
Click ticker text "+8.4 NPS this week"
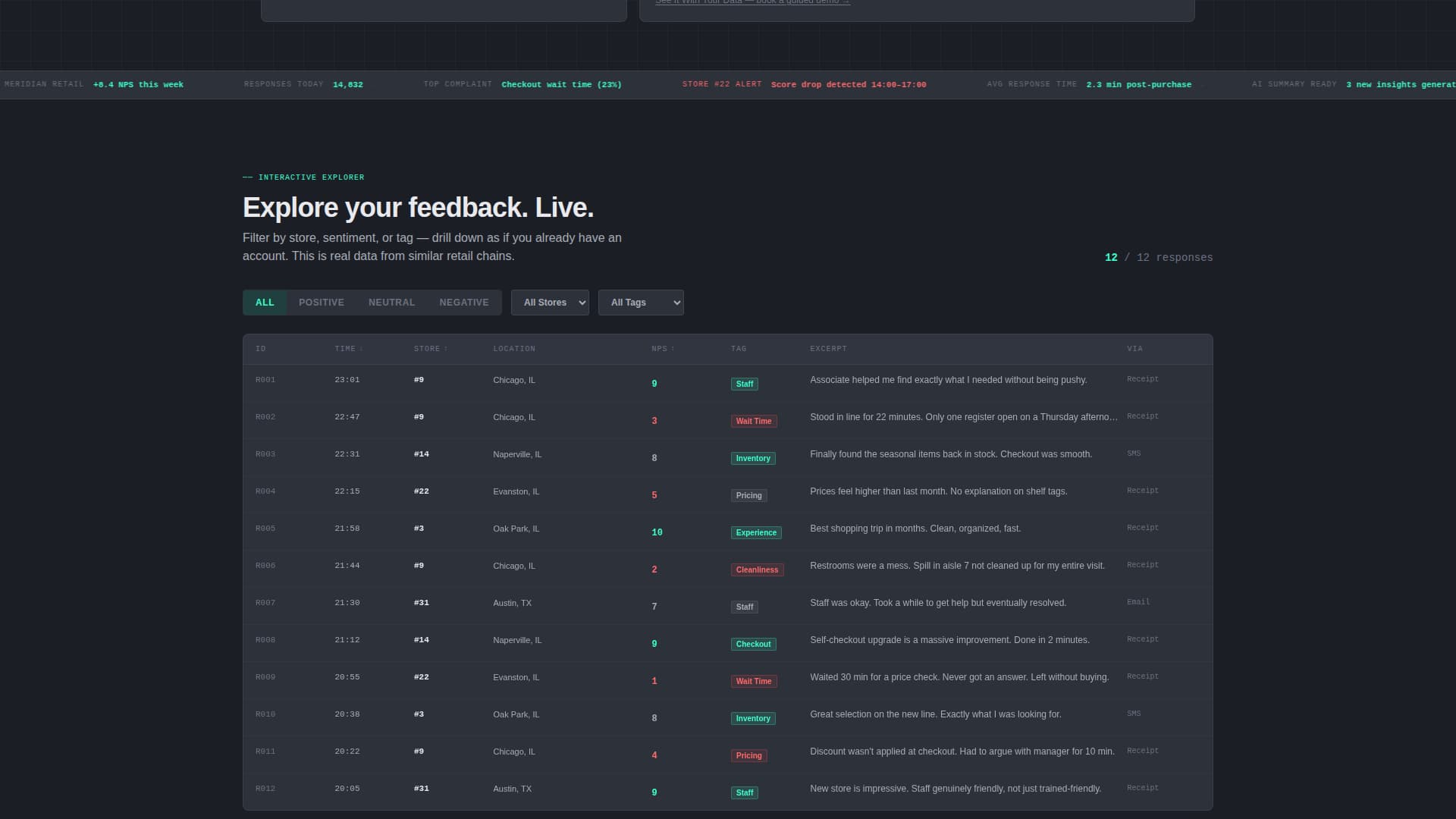coord(138,85)
